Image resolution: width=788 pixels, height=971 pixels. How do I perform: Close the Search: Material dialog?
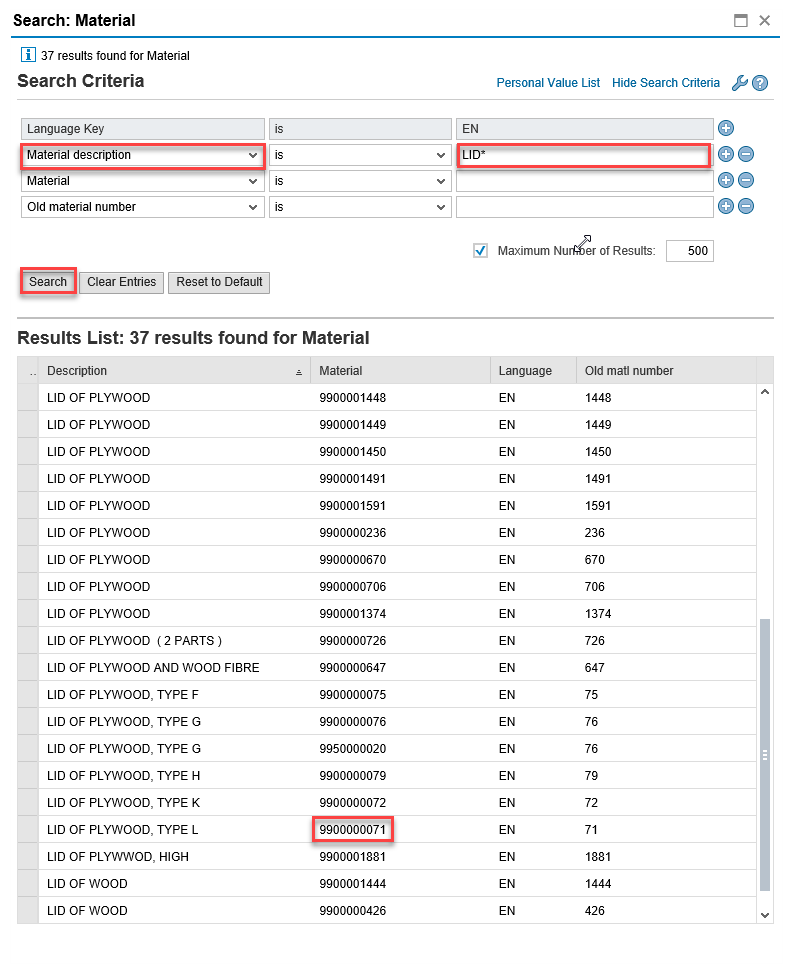click(x=765, y=20)
